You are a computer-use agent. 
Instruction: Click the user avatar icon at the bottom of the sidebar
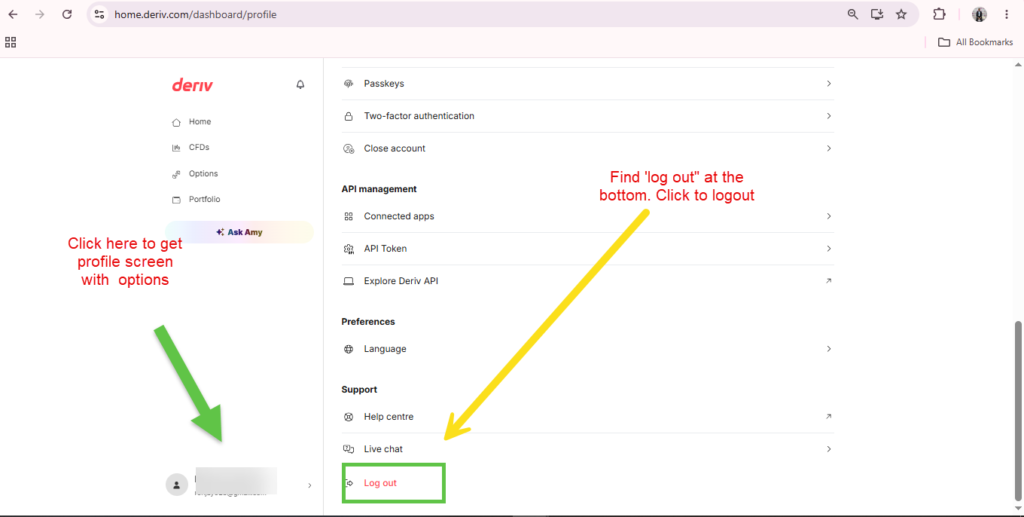[x=176, y=485]
